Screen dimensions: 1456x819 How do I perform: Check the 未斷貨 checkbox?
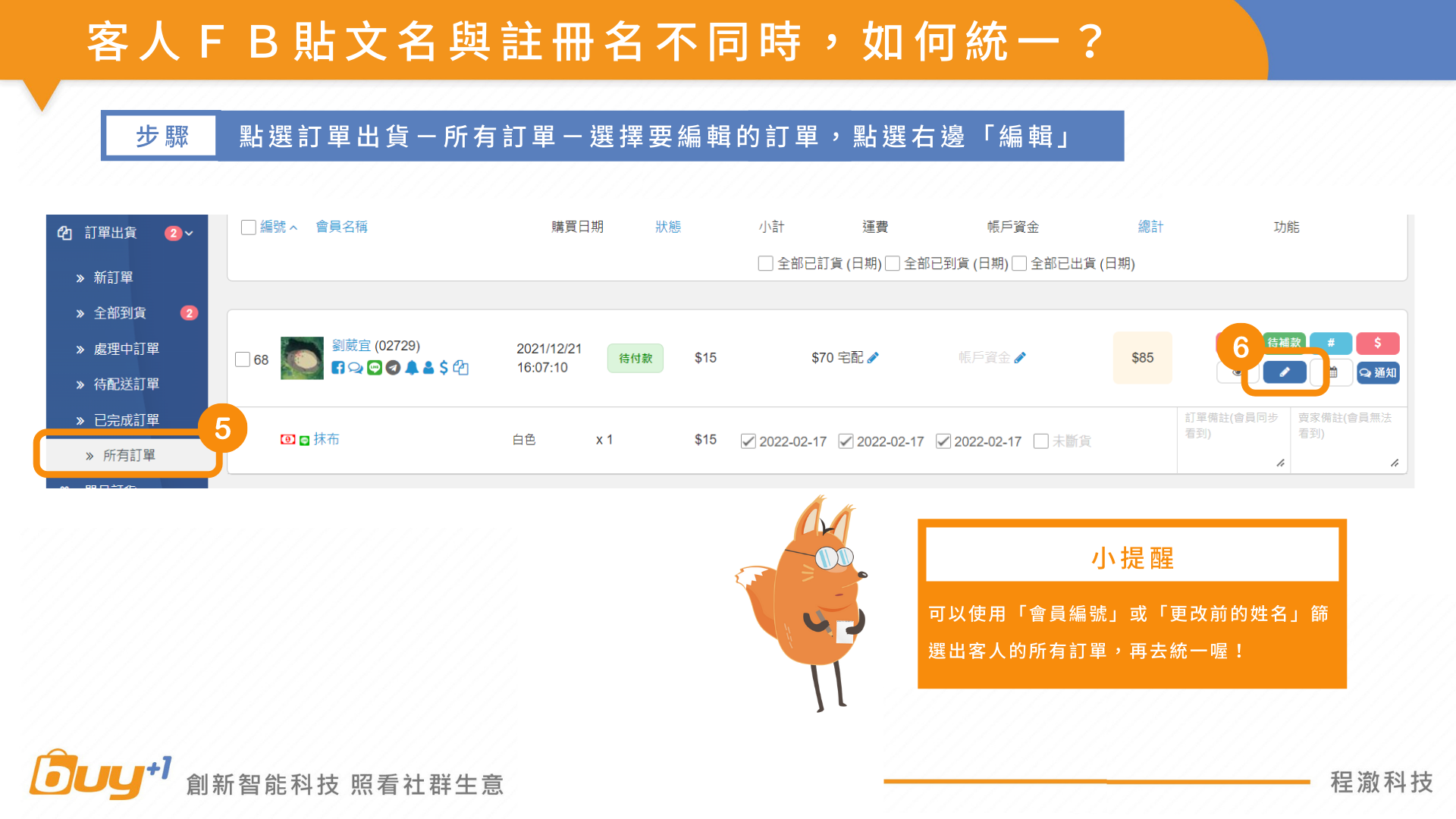point(1041,441)
